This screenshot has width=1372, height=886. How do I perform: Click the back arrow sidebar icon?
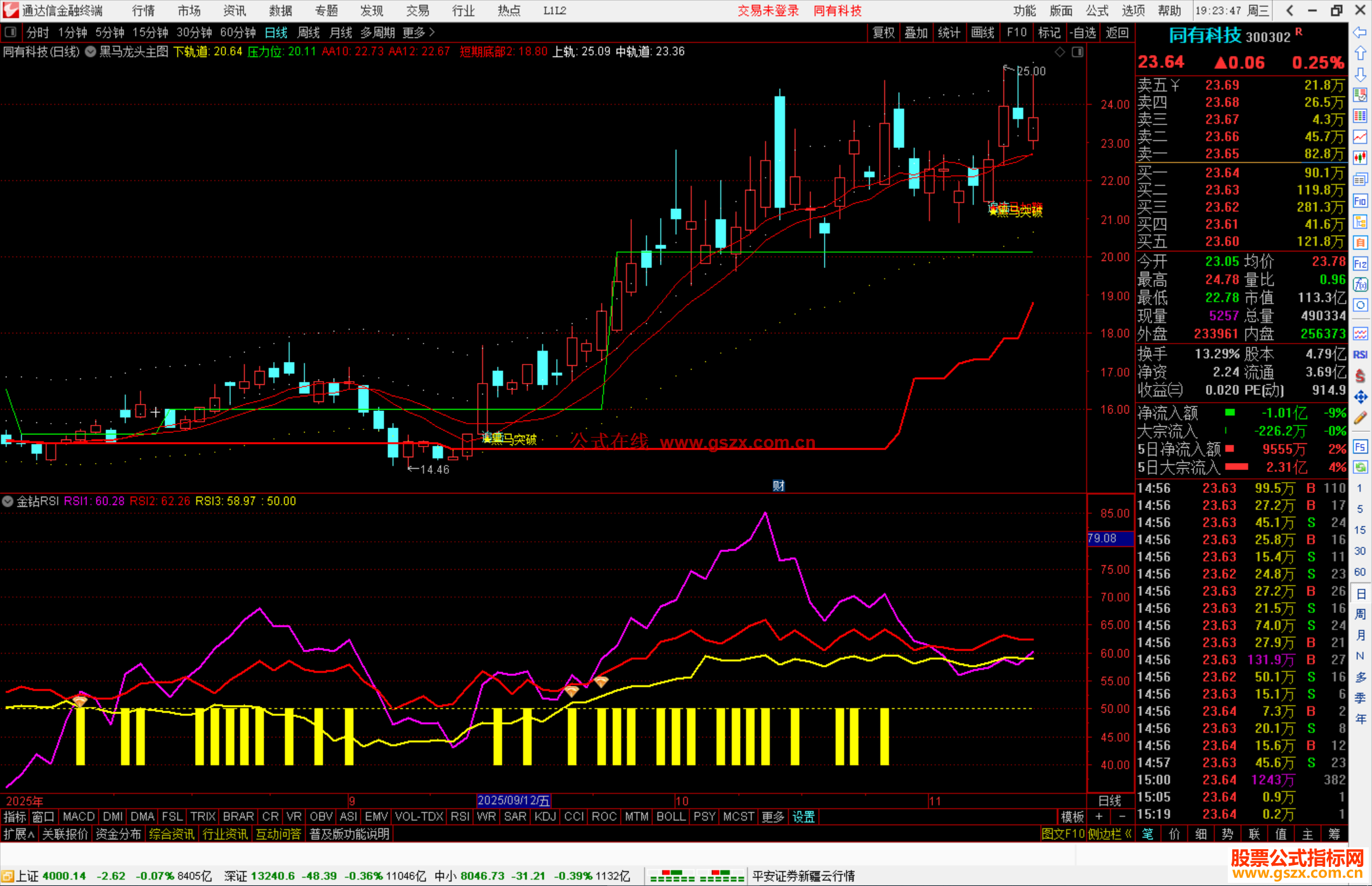click(x=1360, y=32)
